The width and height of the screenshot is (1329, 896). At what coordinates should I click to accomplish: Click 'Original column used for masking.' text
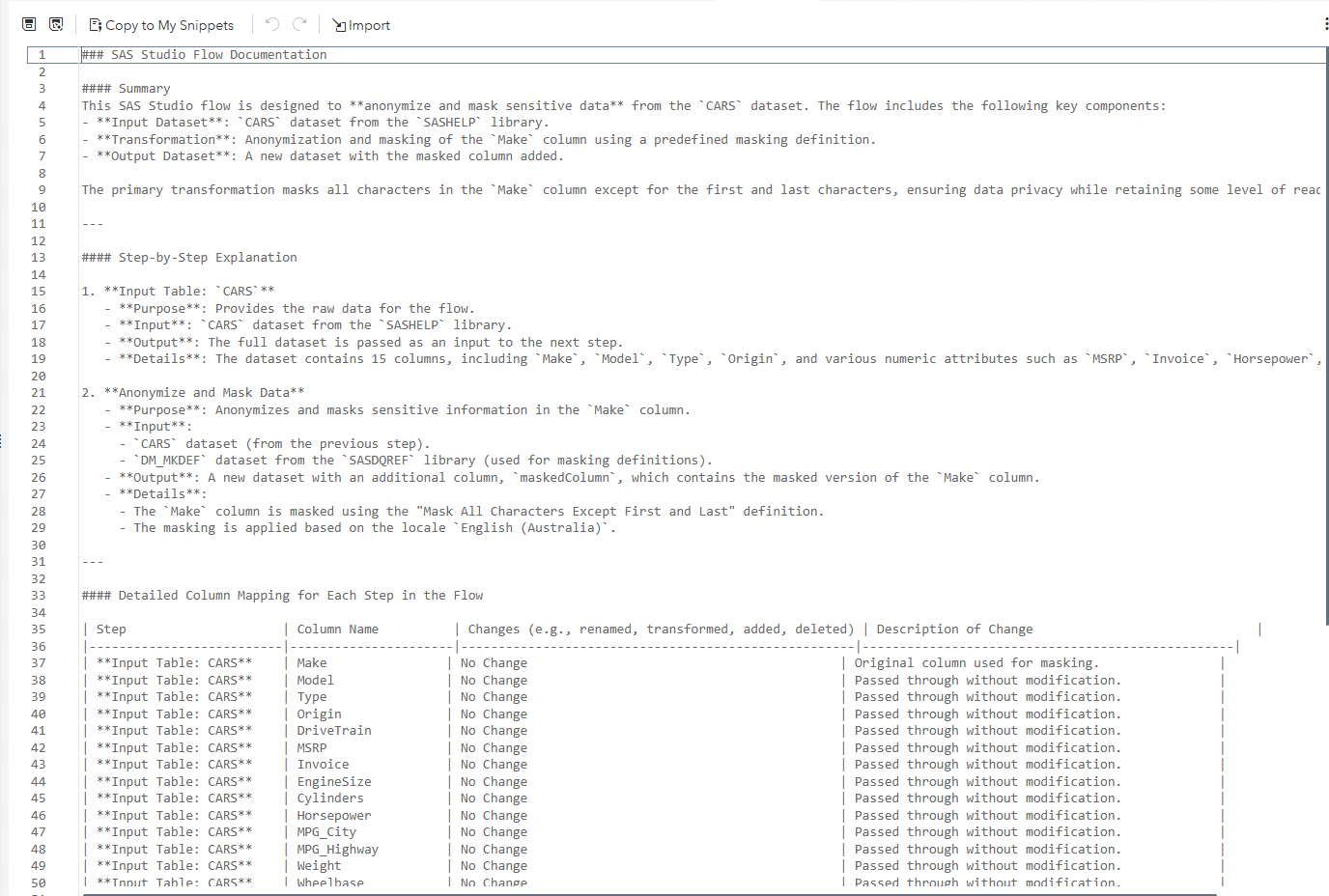tap(976, 663)
